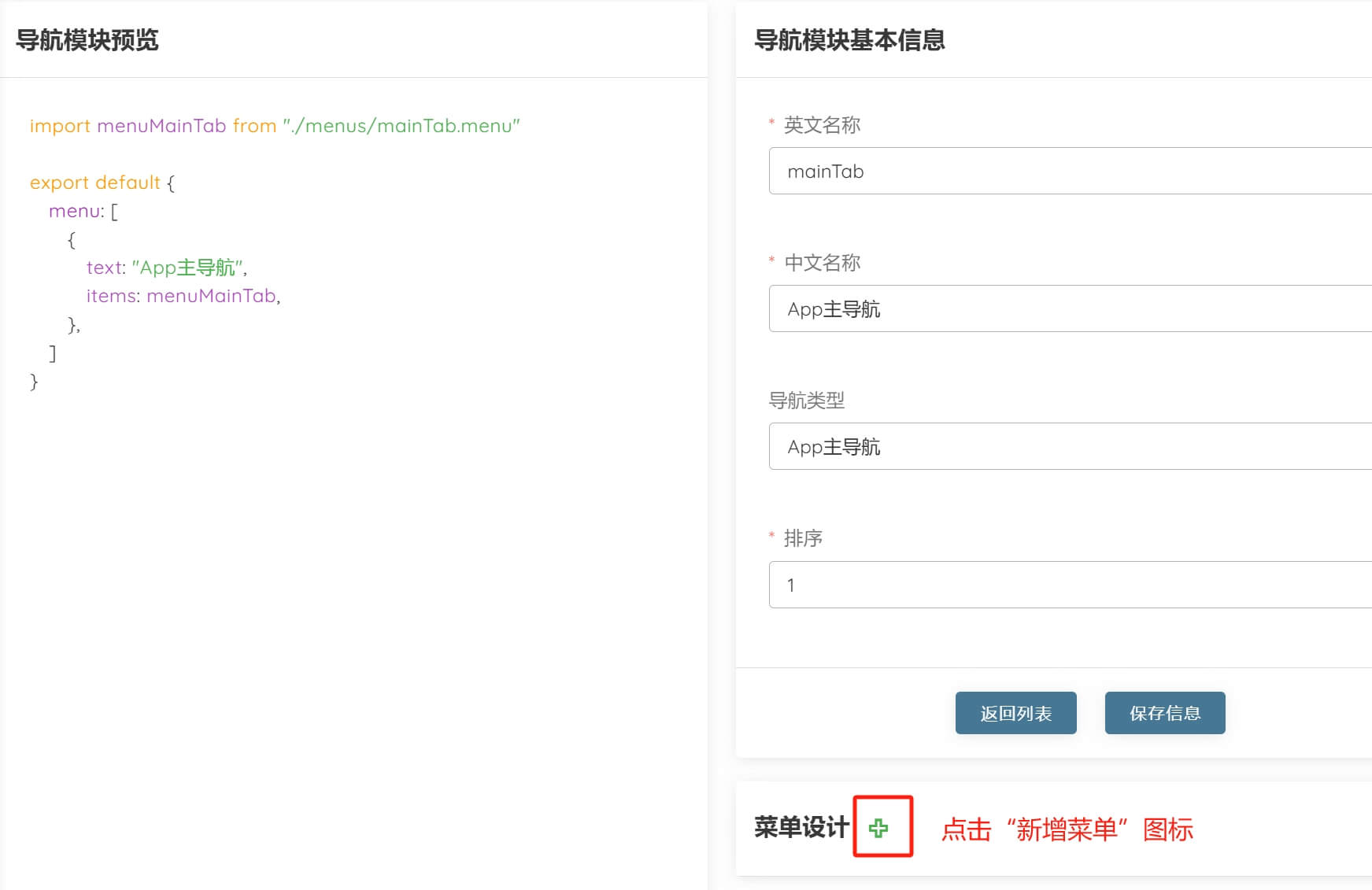Click the text: "App主导航" code line
The width and height of the screenshot is (1372, 890).
point(167,268)
